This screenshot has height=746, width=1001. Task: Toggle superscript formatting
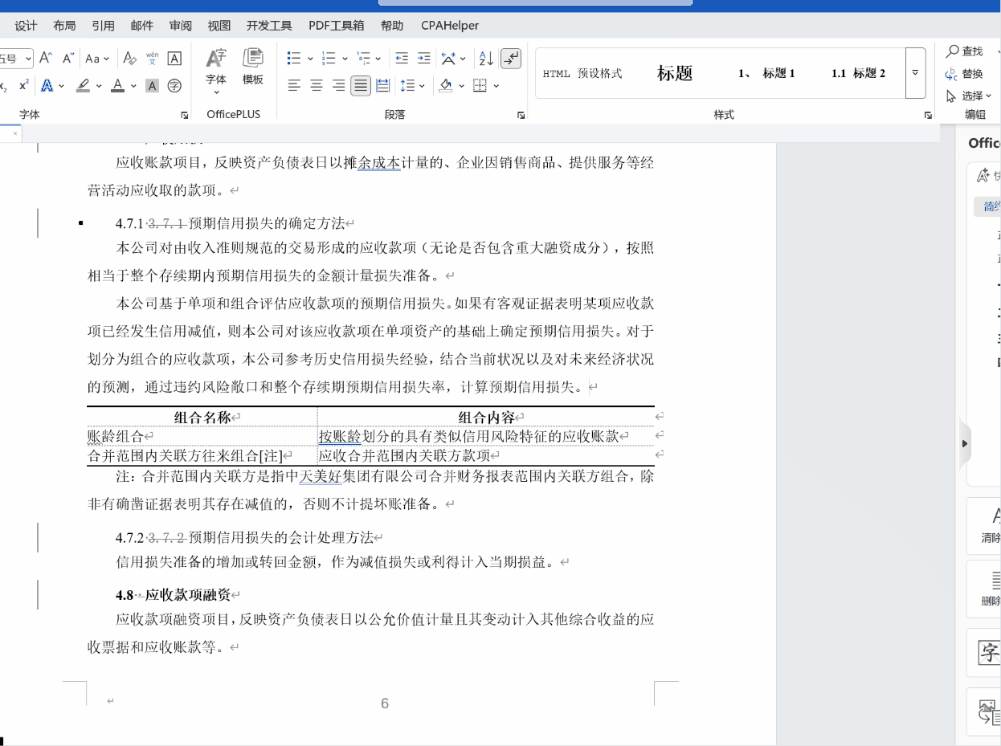point(24,85)
